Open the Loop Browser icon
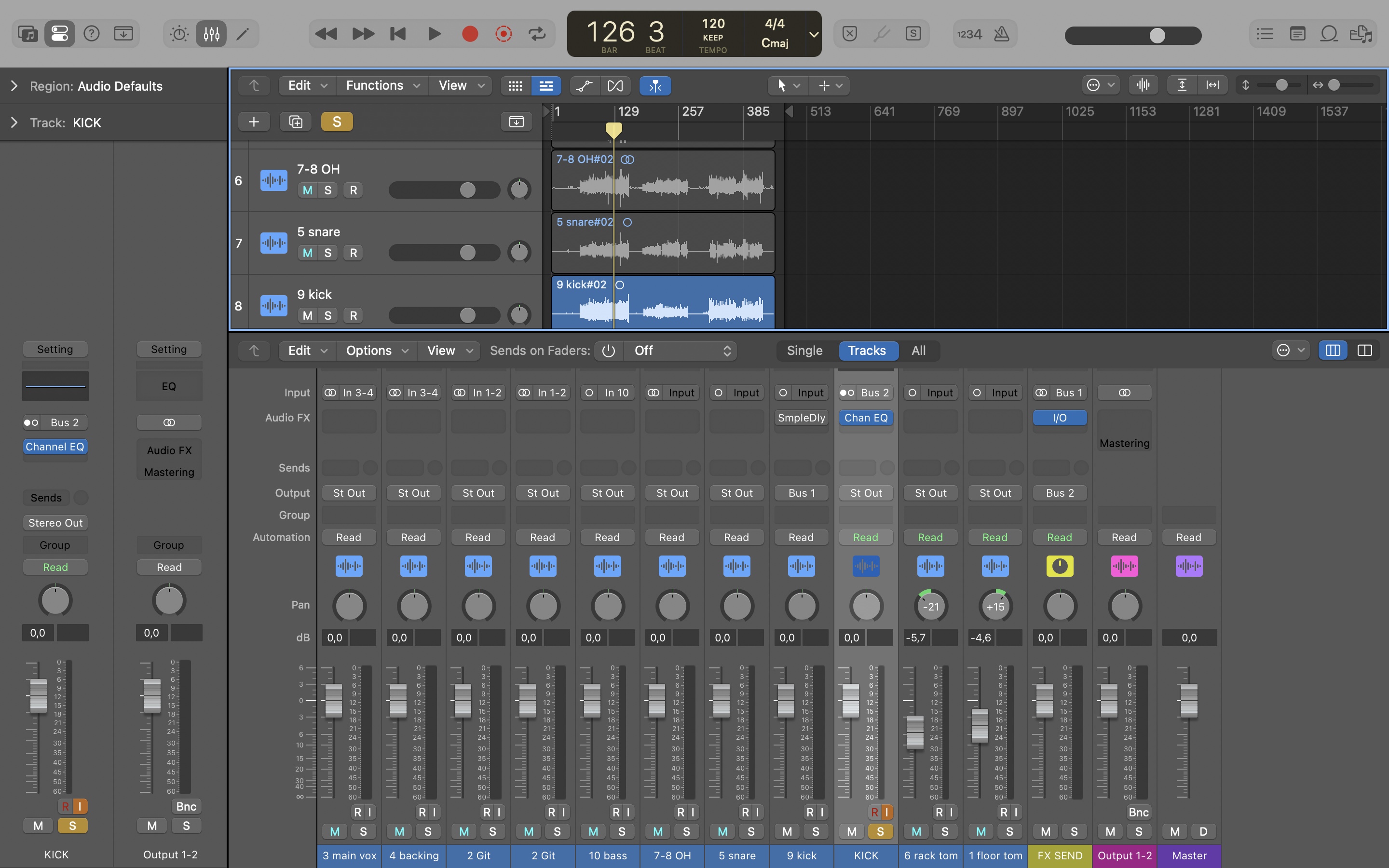1389x868 pixels. (1329, 34)
